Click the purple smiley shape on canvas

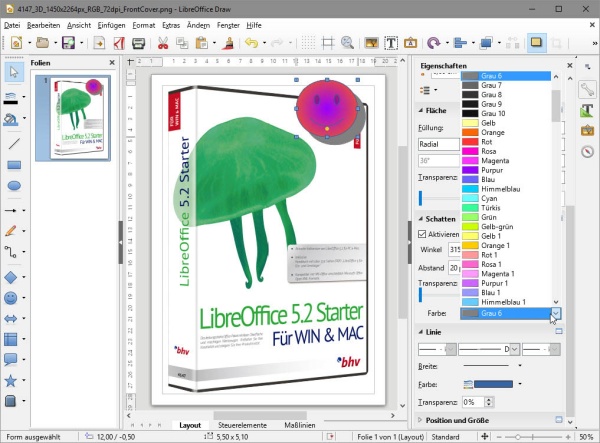327,108
